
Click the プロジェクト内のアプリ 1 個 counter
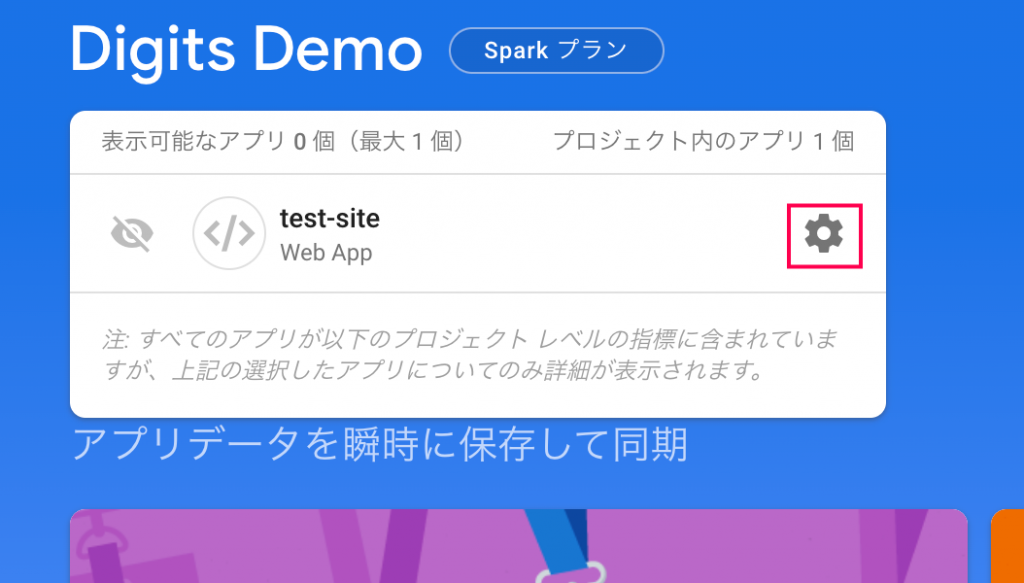point(703,141)
